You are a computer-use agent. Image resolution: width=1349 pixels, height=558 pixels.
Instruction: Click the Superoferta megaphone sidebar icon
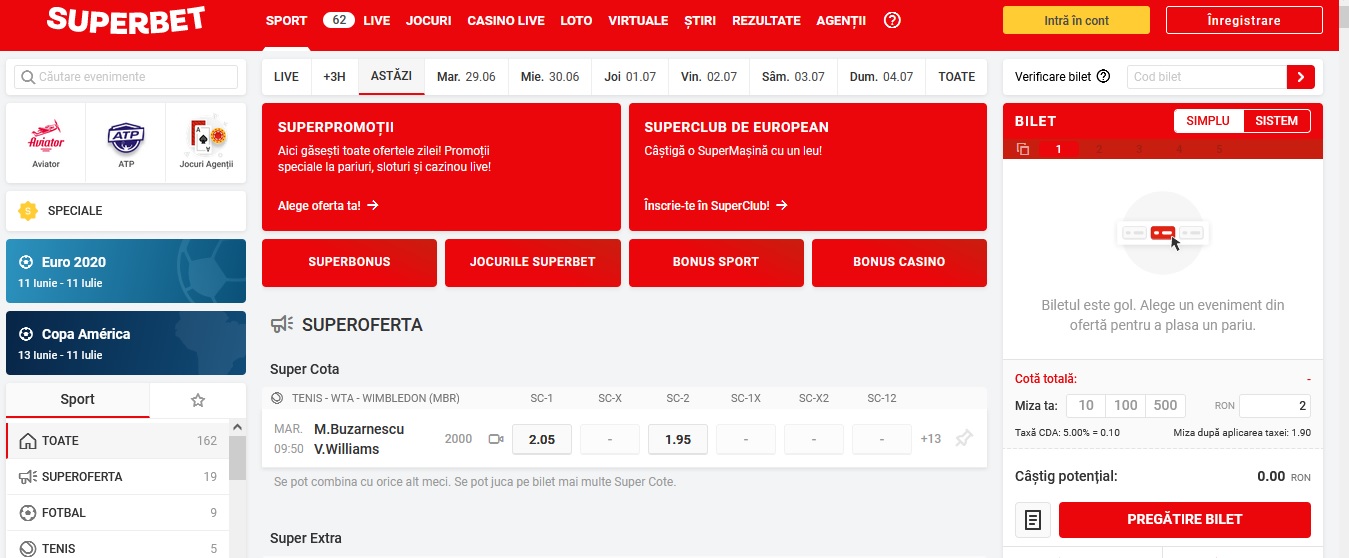pyautogui.click(x=28, y=477)
